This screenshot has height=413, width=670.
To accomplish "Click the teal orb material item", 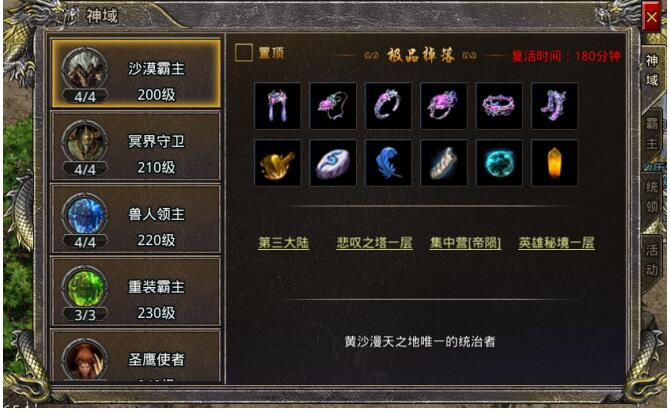I will (x=499, y=163).
